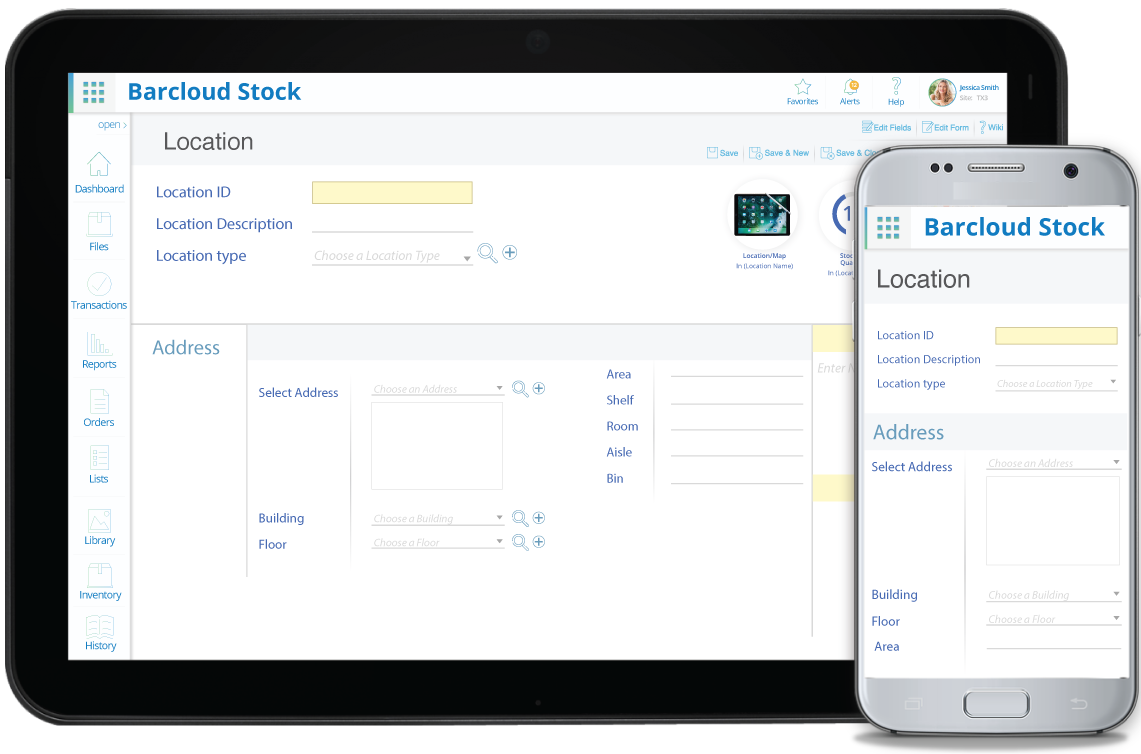Add new address plus icon
Screen dimensions: 1141x754
(x=538, y=389)
